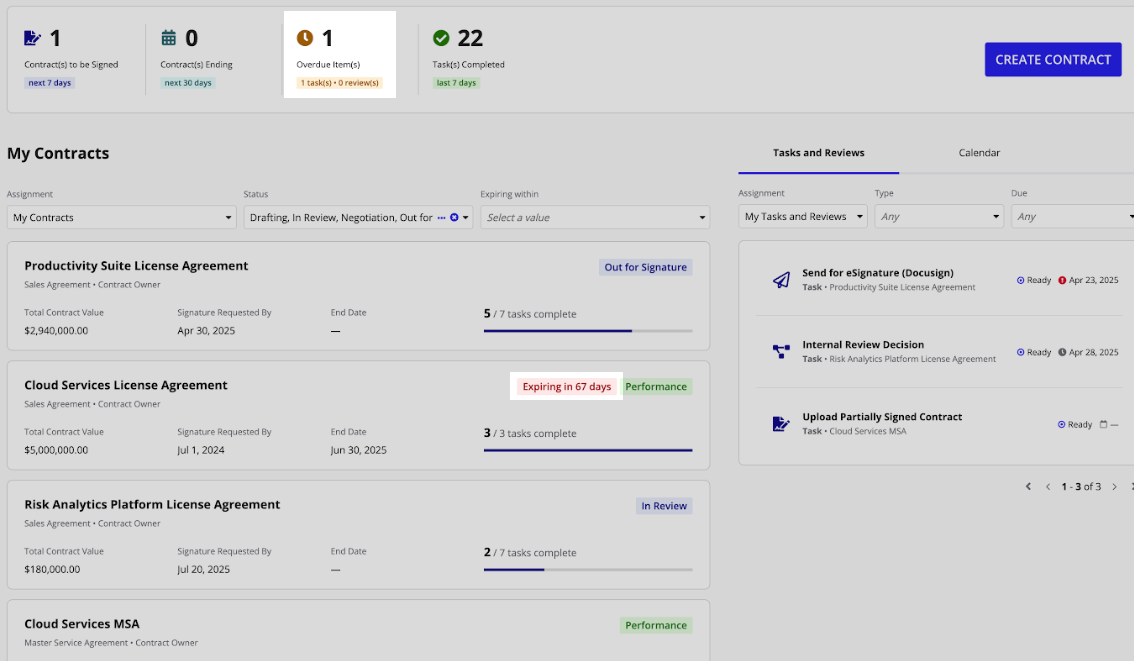1134x661 pixels.
Task: Click the Apr 30, 2025 signature date
Action: pos(206,330)
